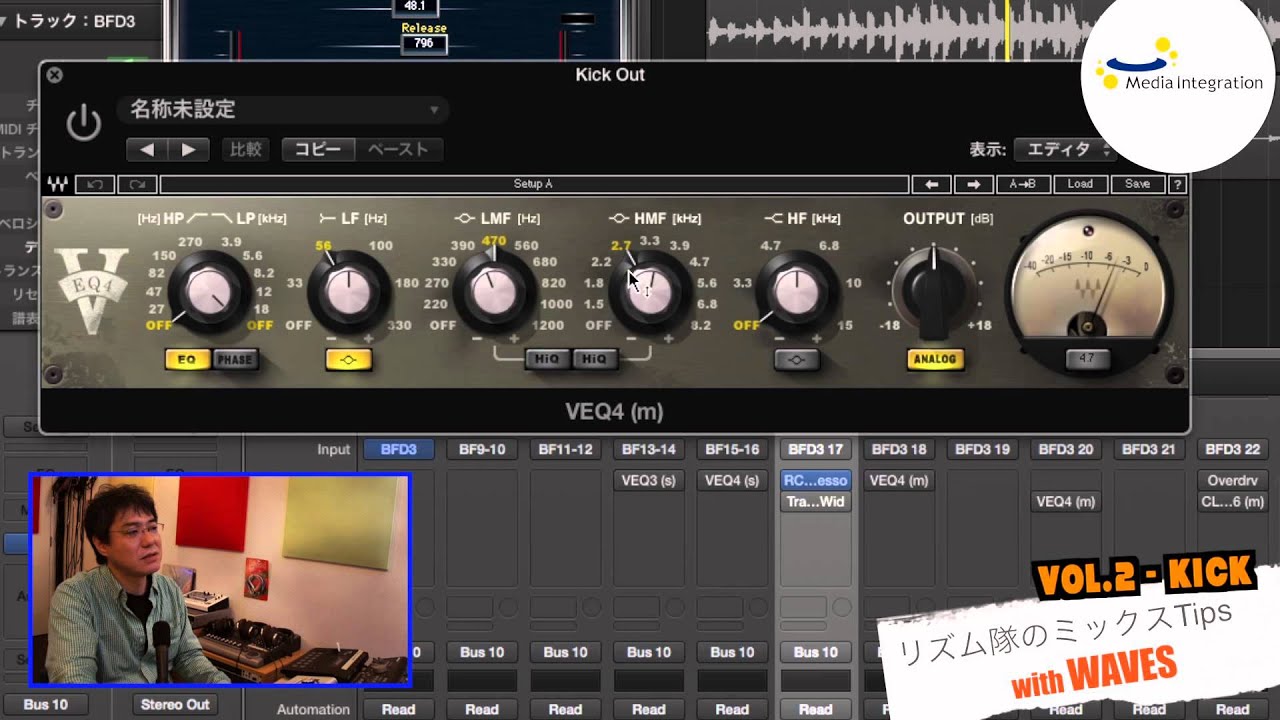
Task: Toggle the PHASE button on VEQ4
Action: 234,359
